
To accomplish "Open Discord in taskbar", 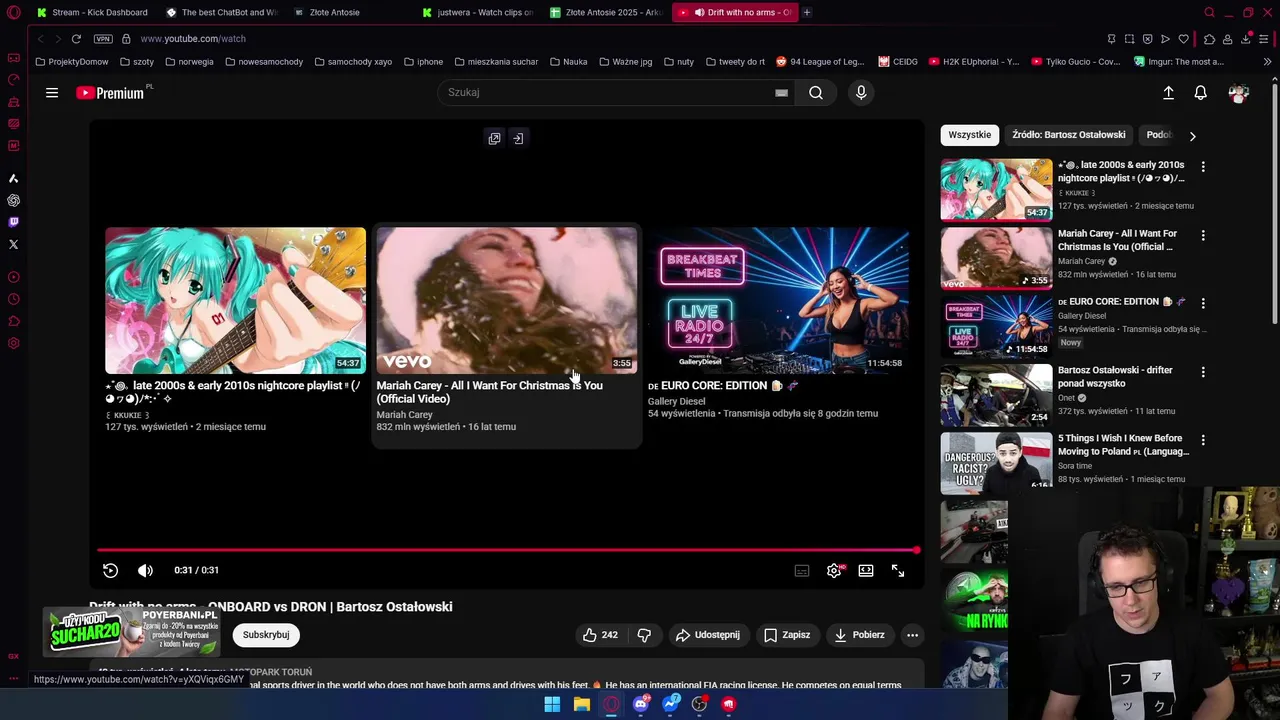I will coord(641,704).
